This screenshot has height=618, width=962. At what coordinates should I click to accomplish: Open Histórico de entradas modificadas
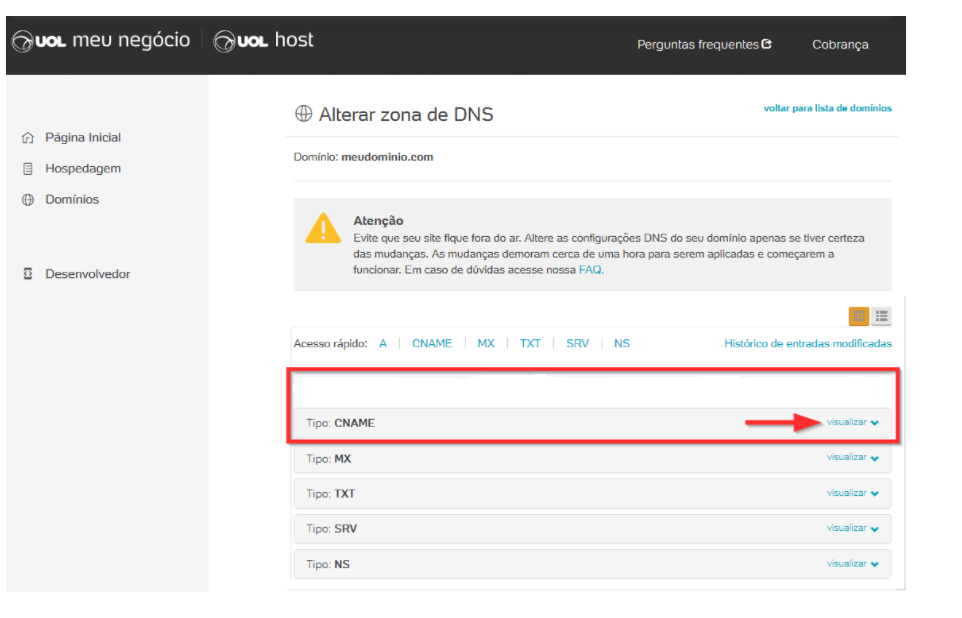[x=808, y=344]
